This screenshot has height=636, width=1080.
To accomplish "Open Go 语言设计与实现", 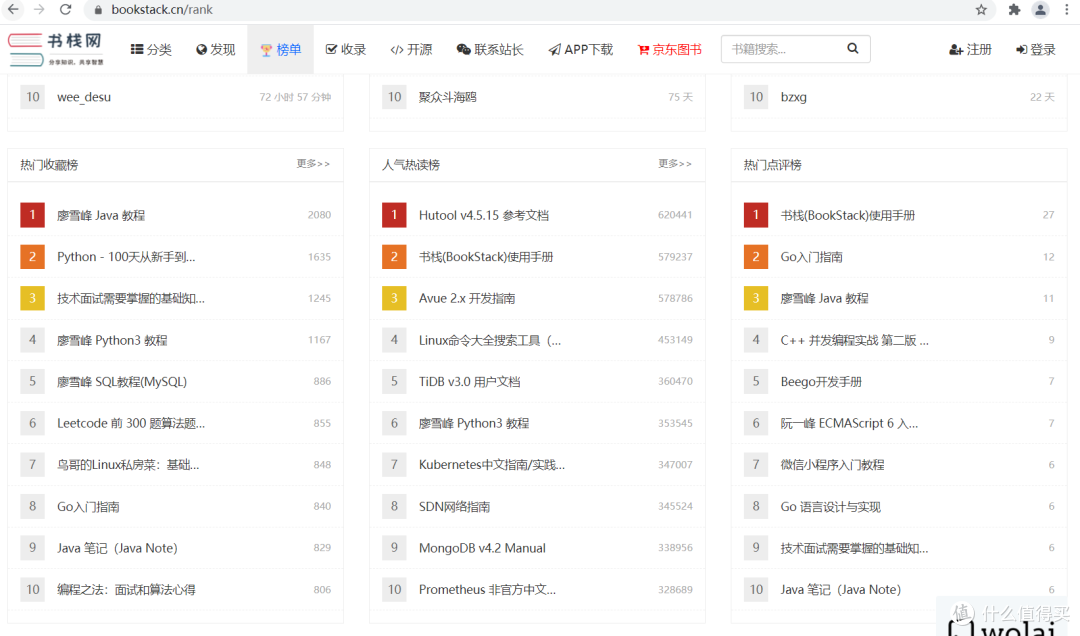I will pos(831,506).
